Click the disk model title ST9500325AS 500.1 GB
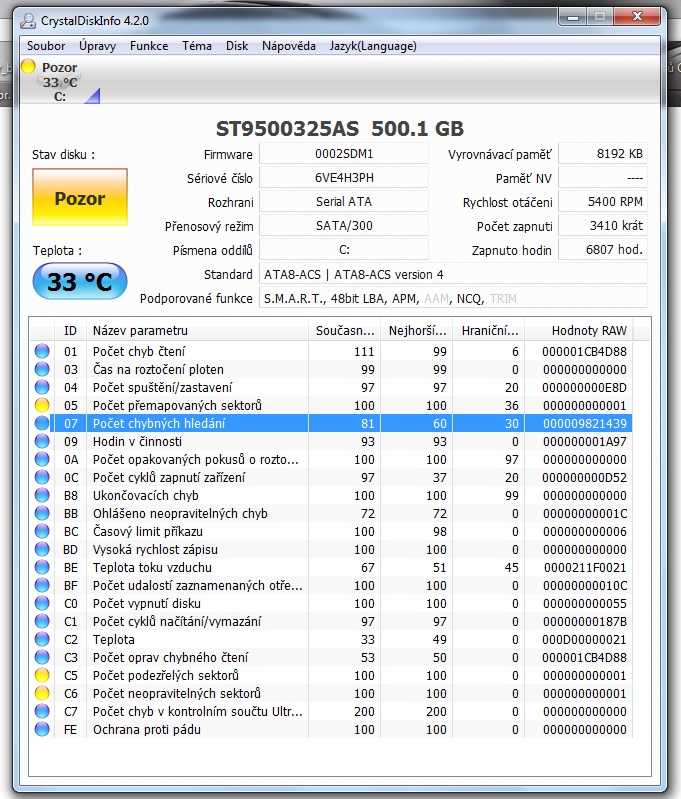681x799 pixels. coord(340,128)
